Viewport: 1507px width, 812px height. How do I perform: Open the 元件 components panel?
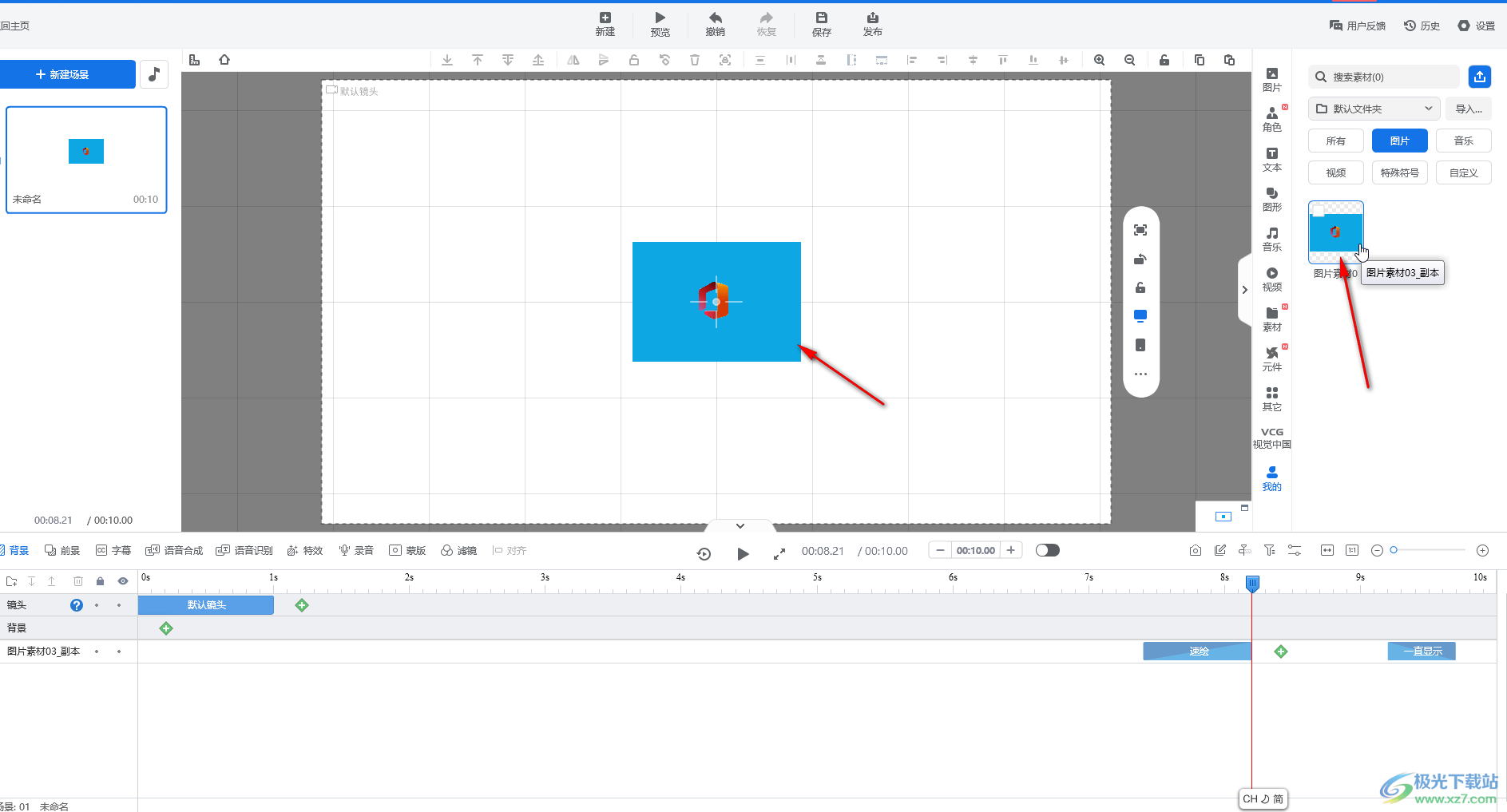point(1272,359)
